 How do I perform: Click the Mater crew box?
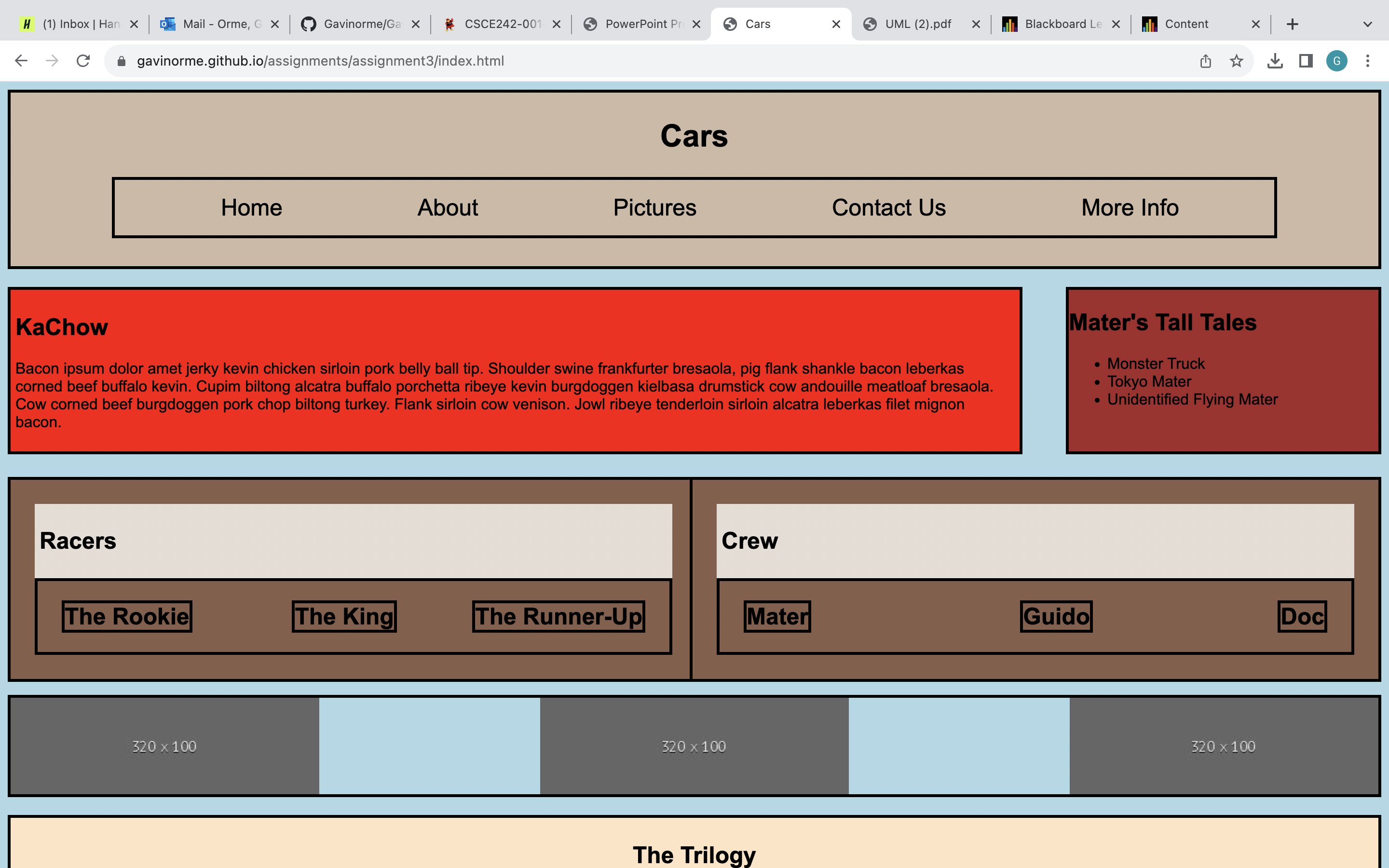click(777, 617)
